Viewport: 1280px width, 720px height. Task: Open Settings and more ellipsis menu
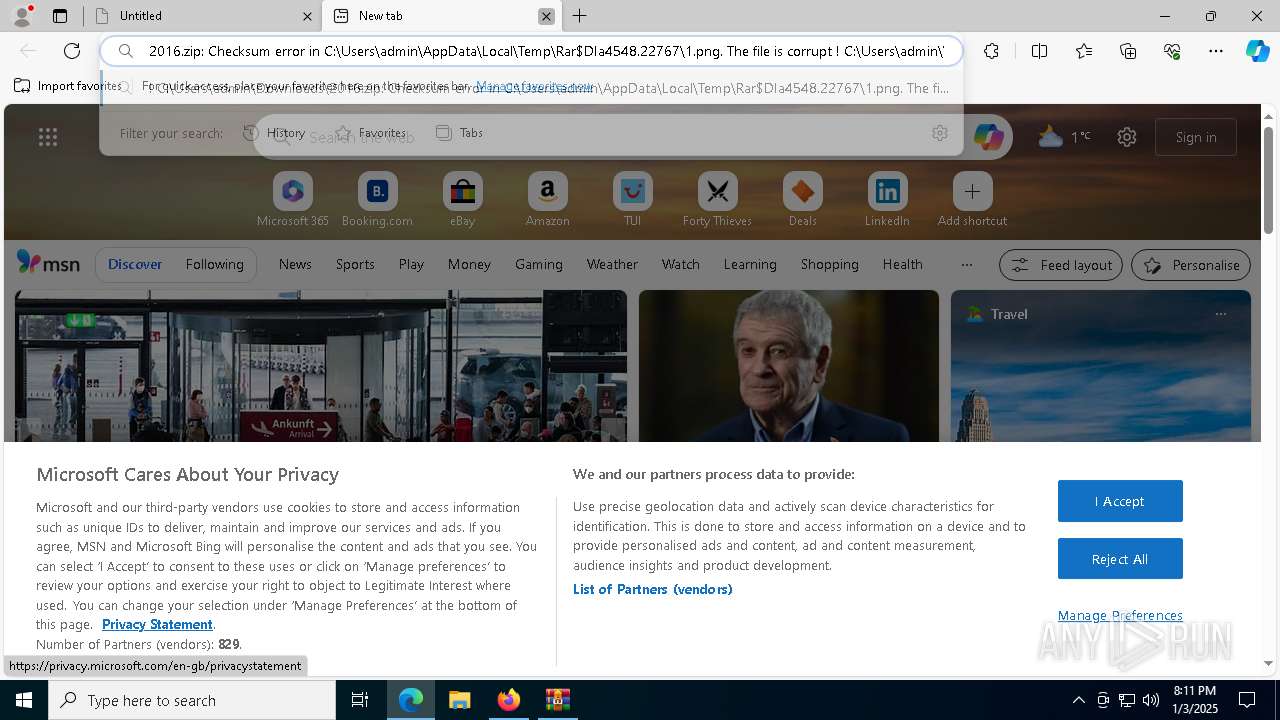pyautogui.click(x=1216, y=51)
